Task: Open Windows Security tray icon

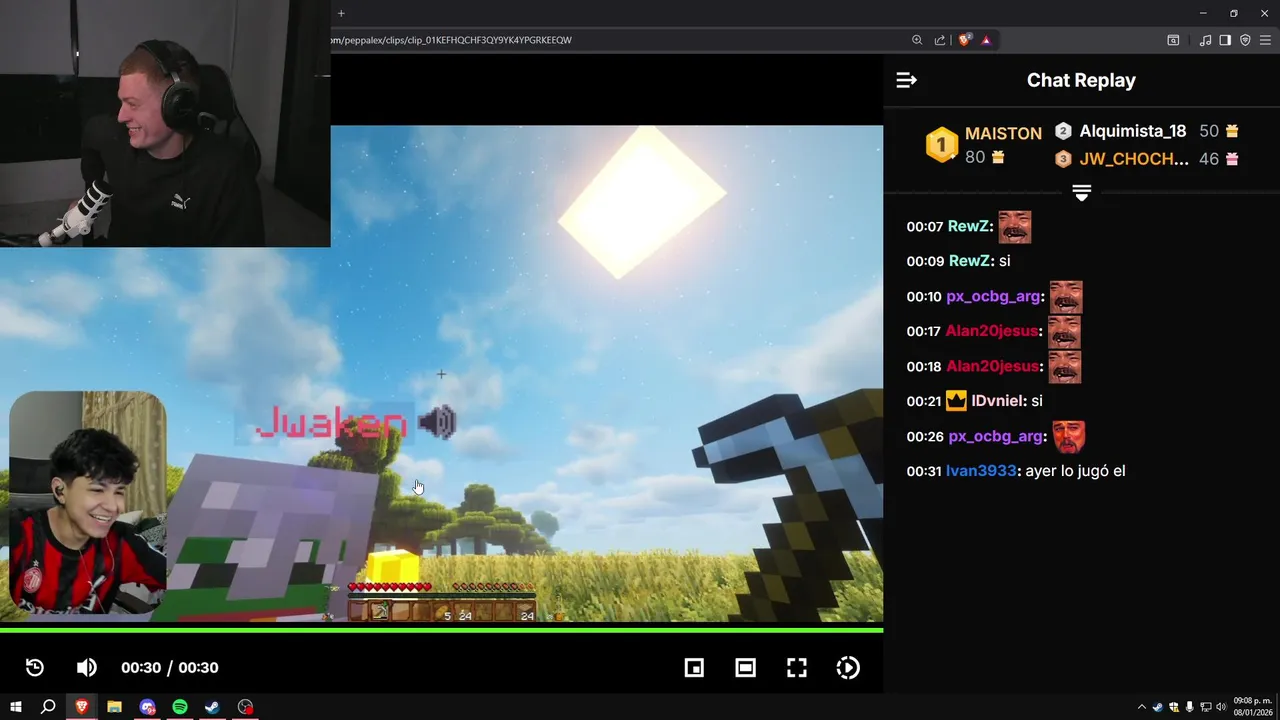Action: click(x=1173, y=707)
